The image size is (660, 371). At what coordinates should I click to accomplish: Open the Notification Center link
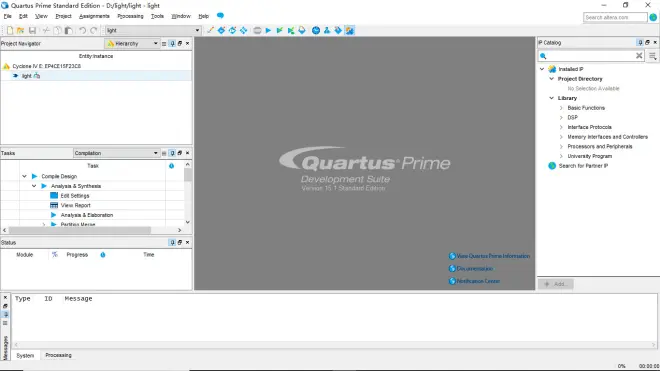(478, 281)
